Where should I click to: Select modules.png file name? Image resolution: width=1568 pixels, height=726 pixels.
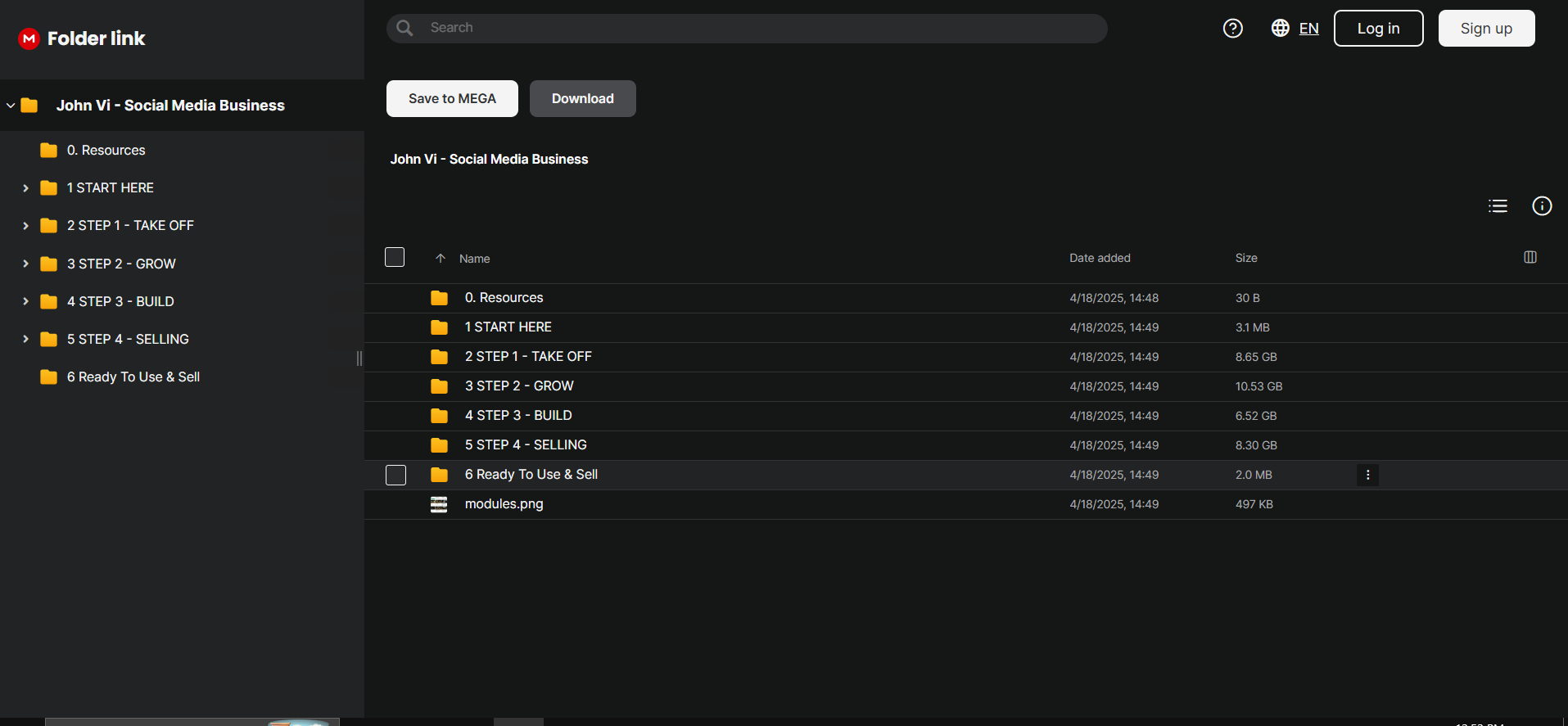[x=504, y=504]
